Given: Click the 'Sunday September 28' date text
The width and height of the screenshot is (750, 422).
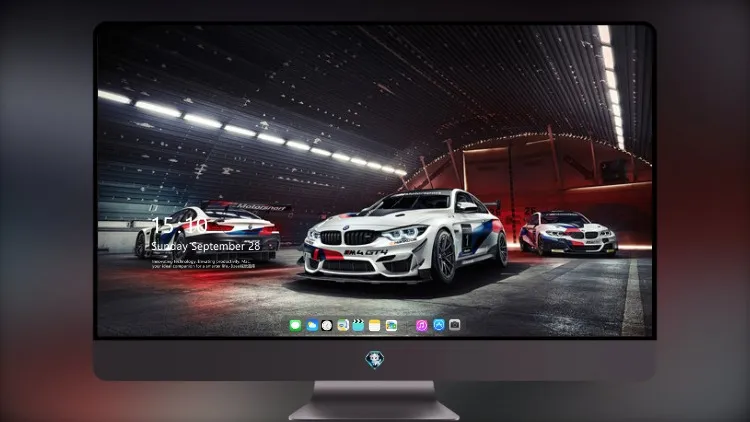Looking at the screenshot, I should [206, 246].
